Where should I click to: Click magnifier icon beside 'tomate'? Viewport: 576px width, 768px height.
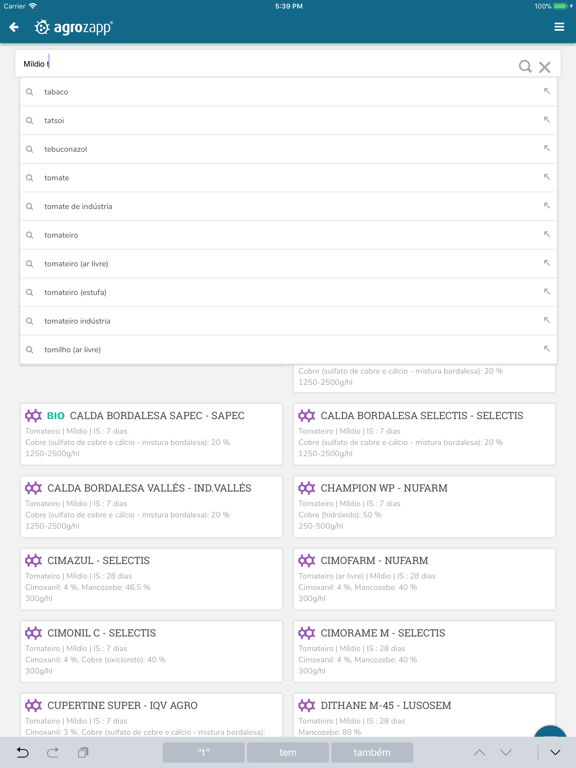tap(30, 178)
